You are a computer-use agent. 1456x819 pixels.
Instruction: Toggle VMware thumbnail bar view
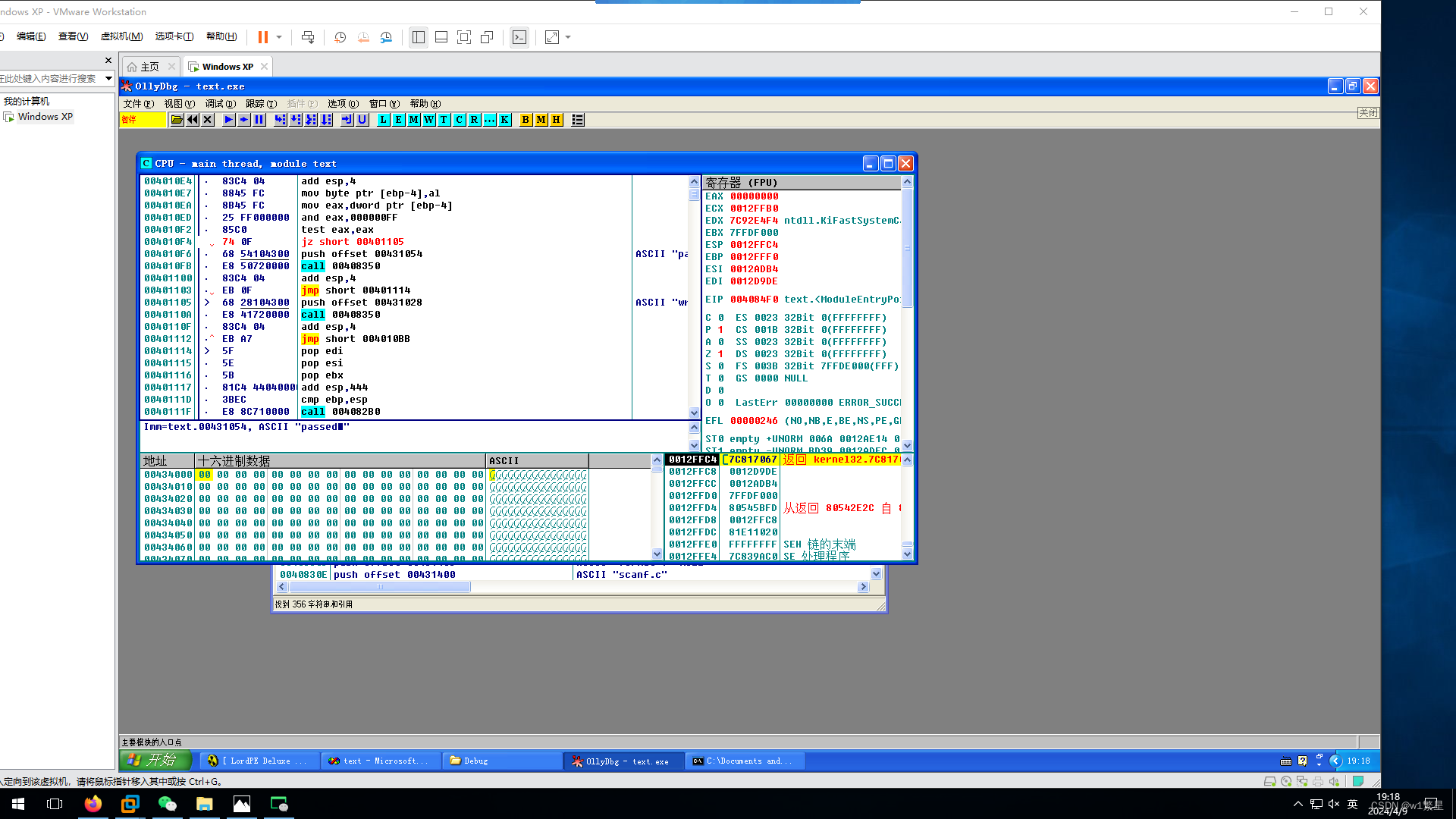(441, 37)
